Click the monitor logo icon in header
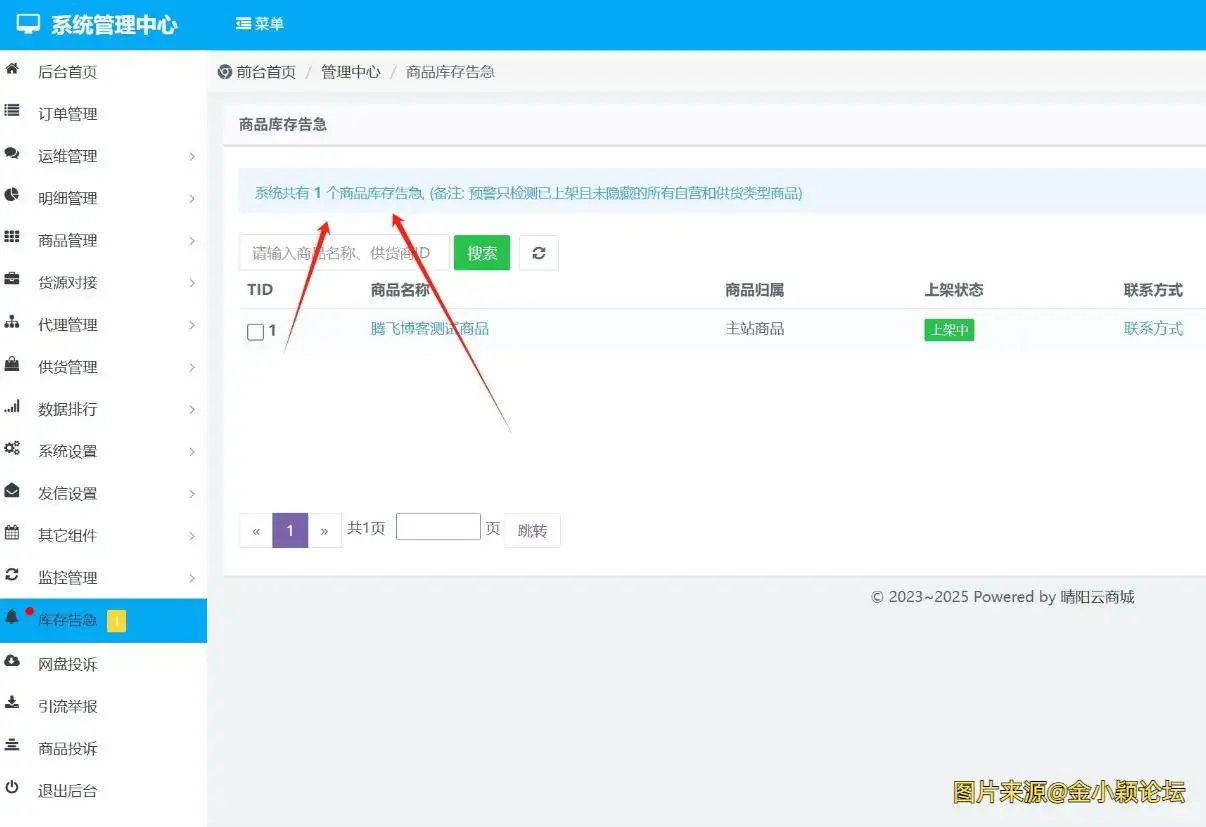Viewport: 1206px width, 827px height. [x=29, y=25]
